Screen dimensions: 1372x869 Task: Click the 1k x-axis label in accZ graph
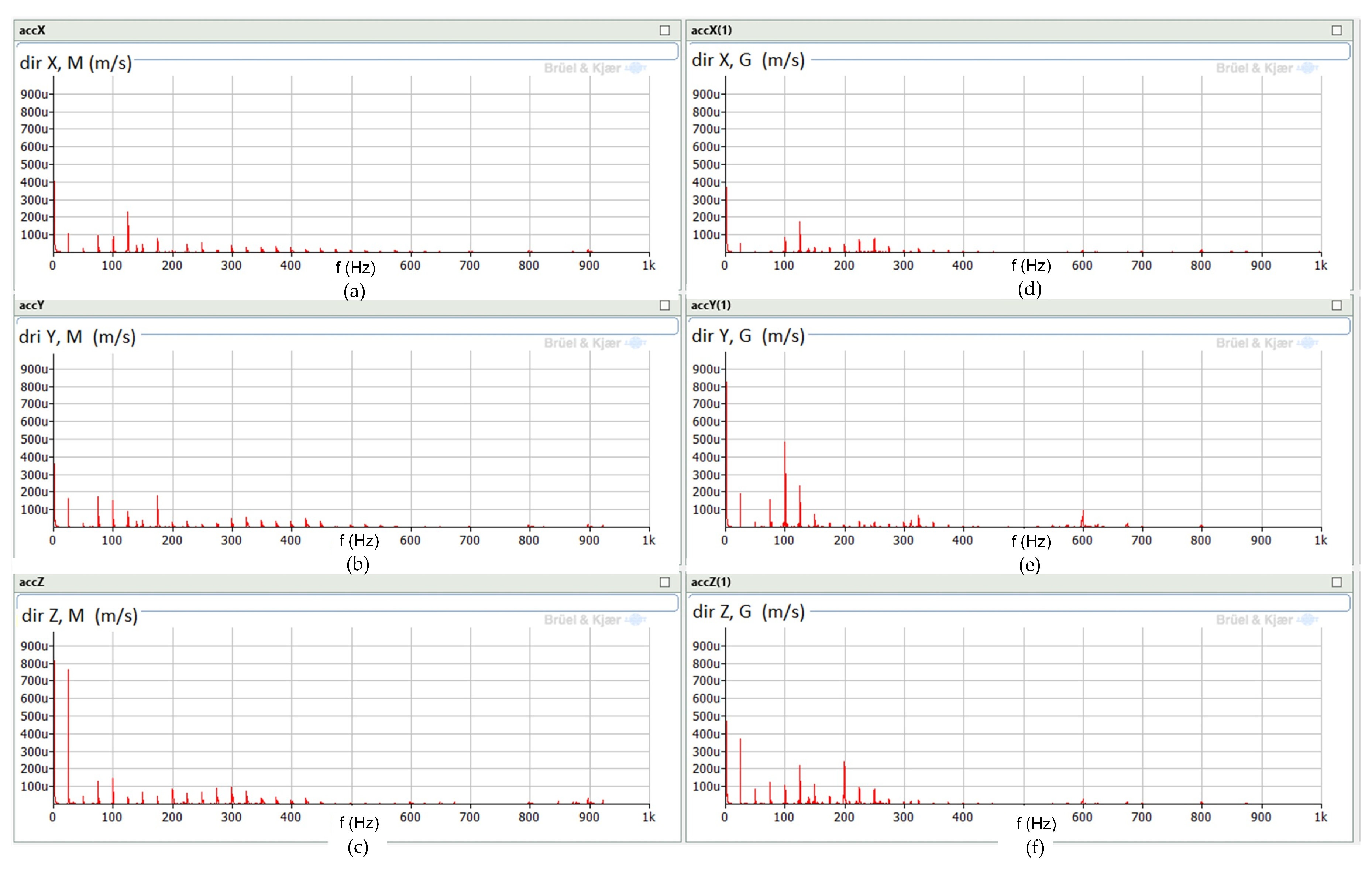pos(649,817)
